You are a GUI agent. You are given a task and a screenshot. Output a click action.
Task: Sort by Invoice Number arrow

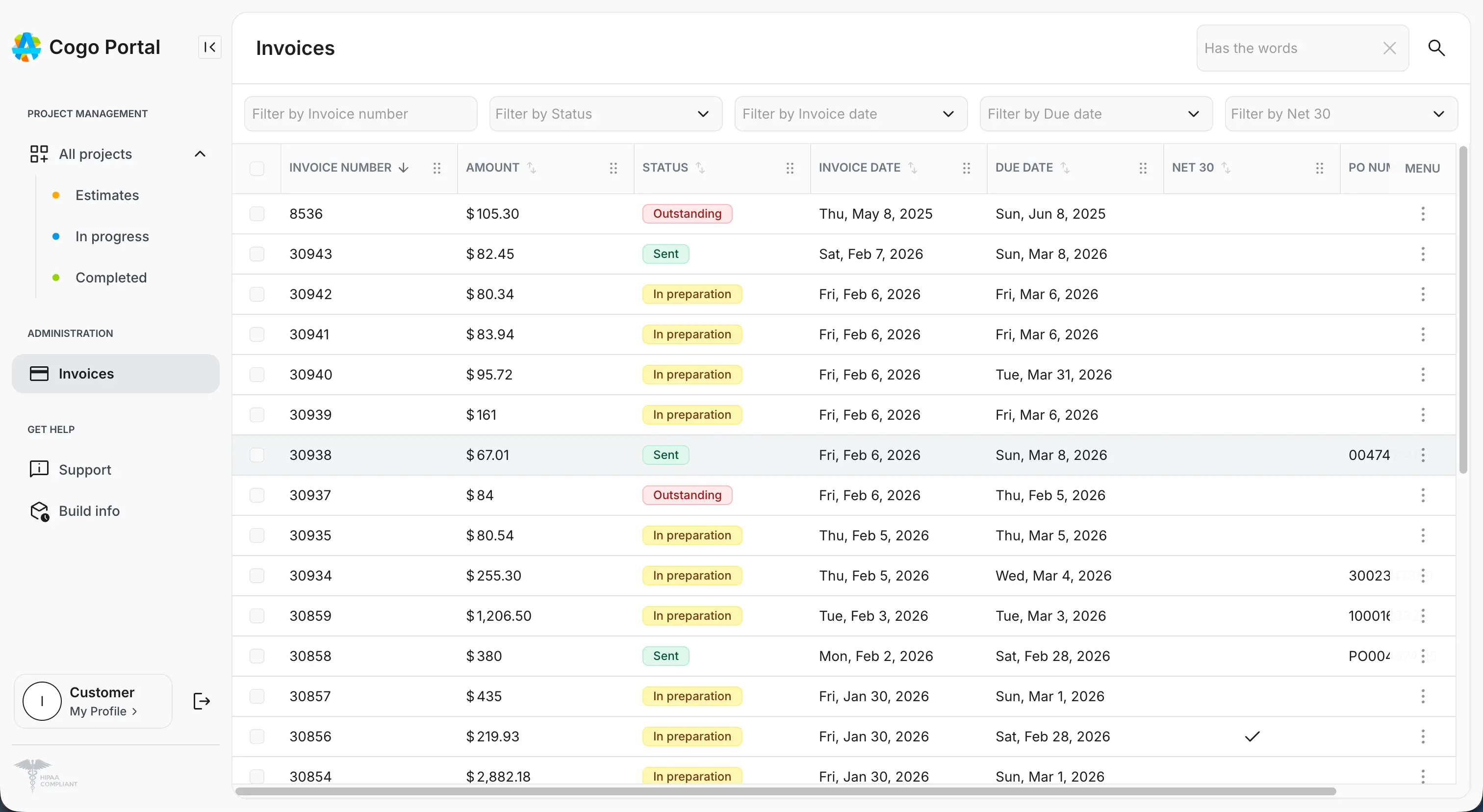tap(404, 168)
